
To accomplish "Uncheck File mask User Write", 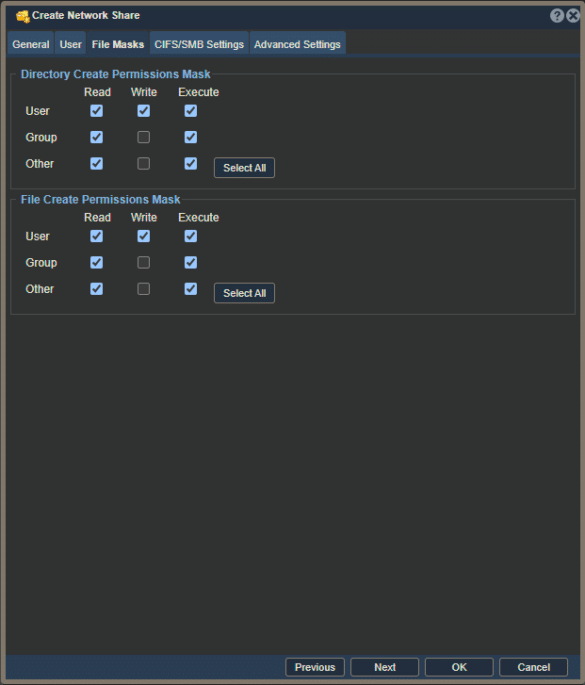I will click(144, 236).
